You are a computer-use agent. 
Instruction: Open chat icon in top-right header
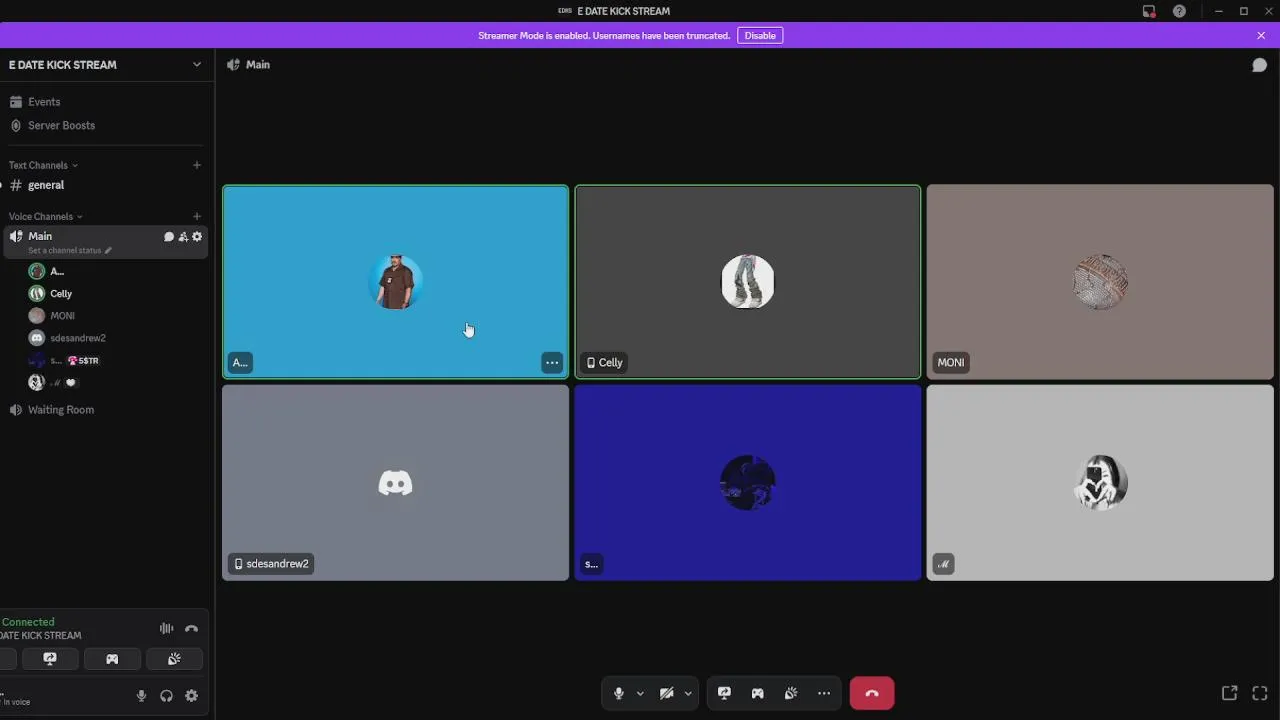click(1259, 65)
